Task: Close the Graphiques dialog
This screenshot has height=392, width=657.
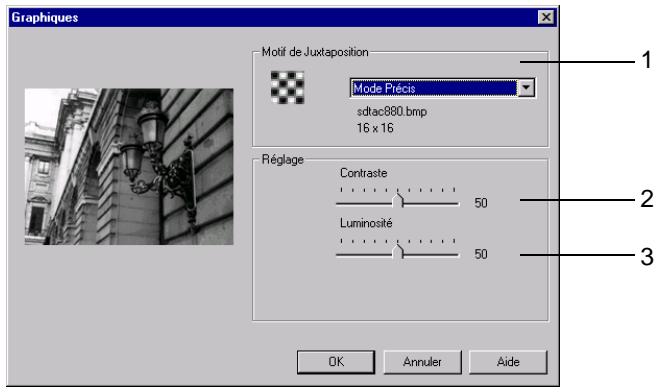Action: pos(546,17)
